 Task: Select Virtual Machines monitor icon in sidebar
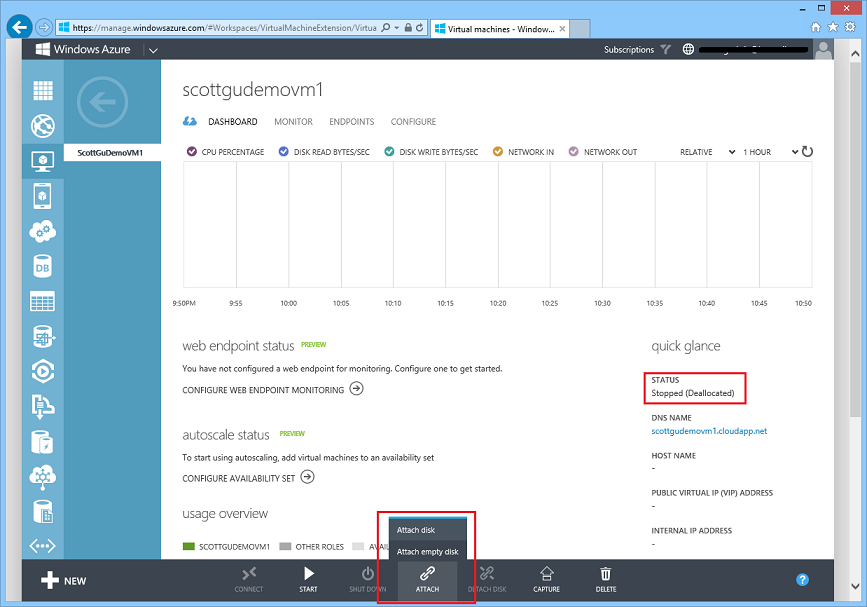(43, 161)
